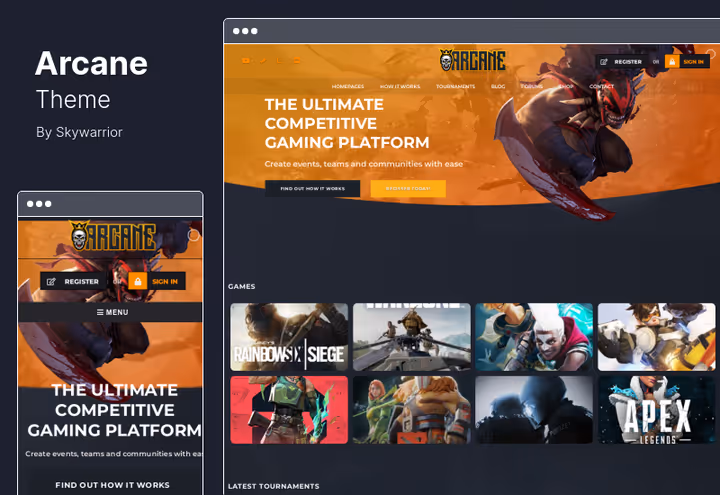The image size is (720, 495).
Task: Click the 'By Skywarrior' author text
Action: [79, 132]
